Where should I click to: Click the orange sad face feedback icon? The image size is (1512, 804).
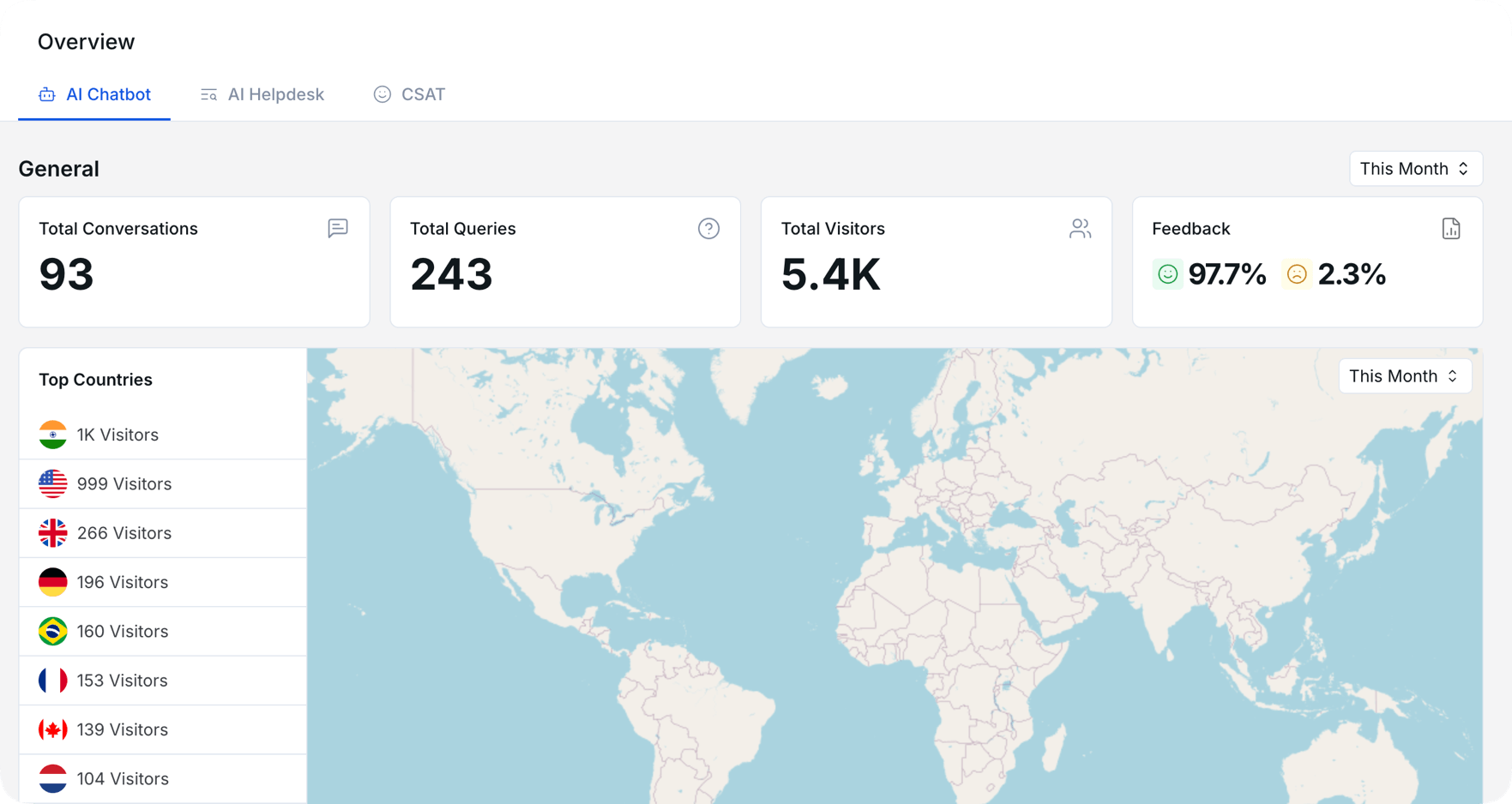click(1296, 274)
